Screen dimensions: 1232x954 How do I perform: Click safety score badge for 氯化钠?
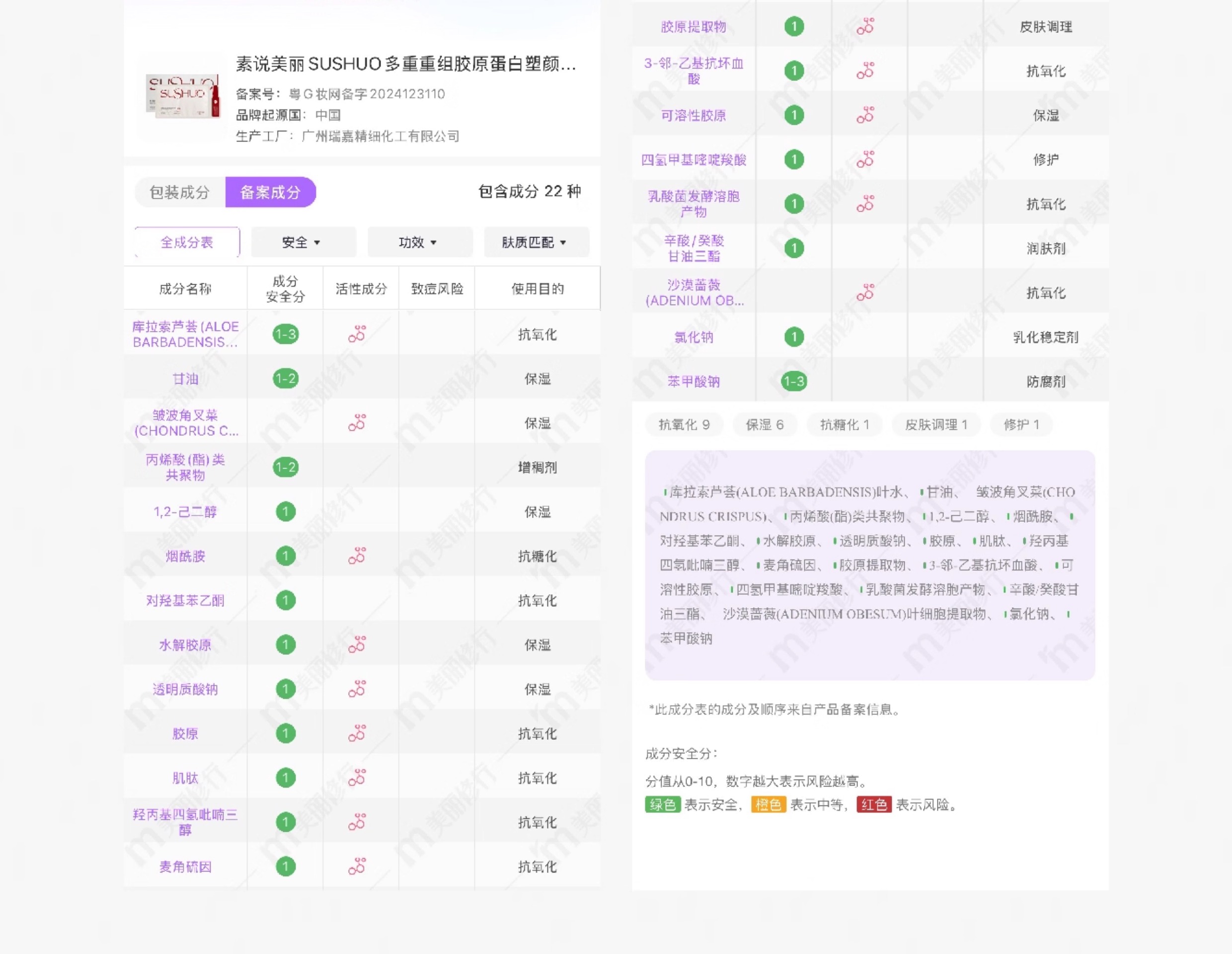794,337
